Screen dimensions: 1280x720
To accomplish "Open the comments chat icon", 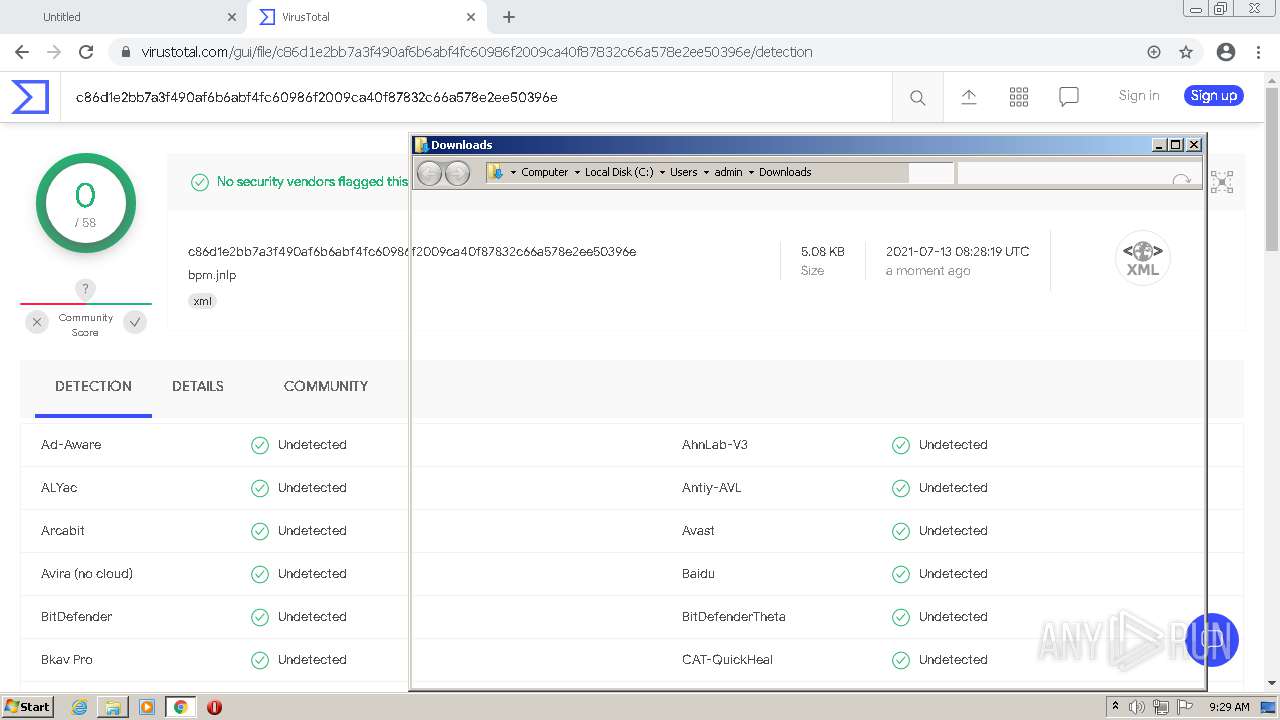I will [x=1069, y=97].
